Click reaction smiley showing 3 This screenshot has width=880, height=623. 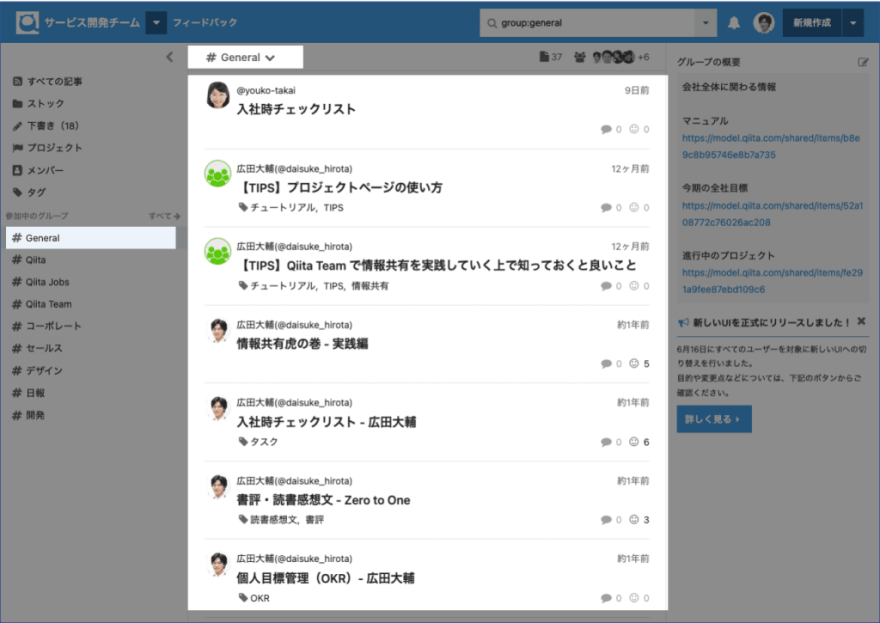[634, 520]
